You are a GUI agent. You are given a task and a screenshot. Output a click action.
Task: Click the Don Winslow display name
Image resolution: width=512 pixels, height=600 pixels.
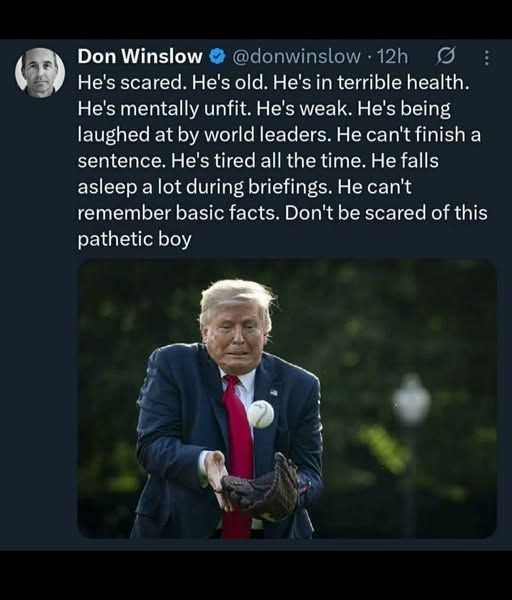point(140,57)
